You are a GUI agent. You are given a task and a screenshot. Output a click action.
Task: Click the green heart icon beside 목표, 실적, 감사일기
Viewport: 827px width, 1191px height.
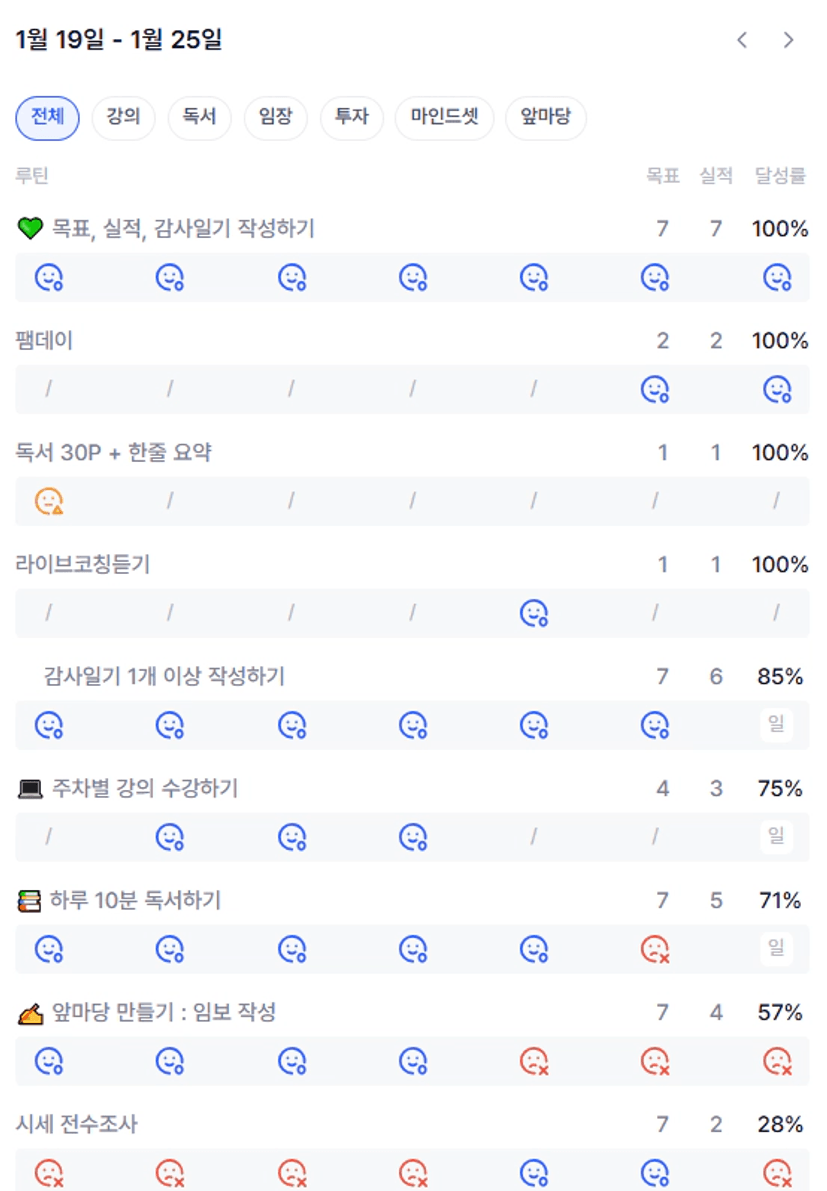pos(30,229)
